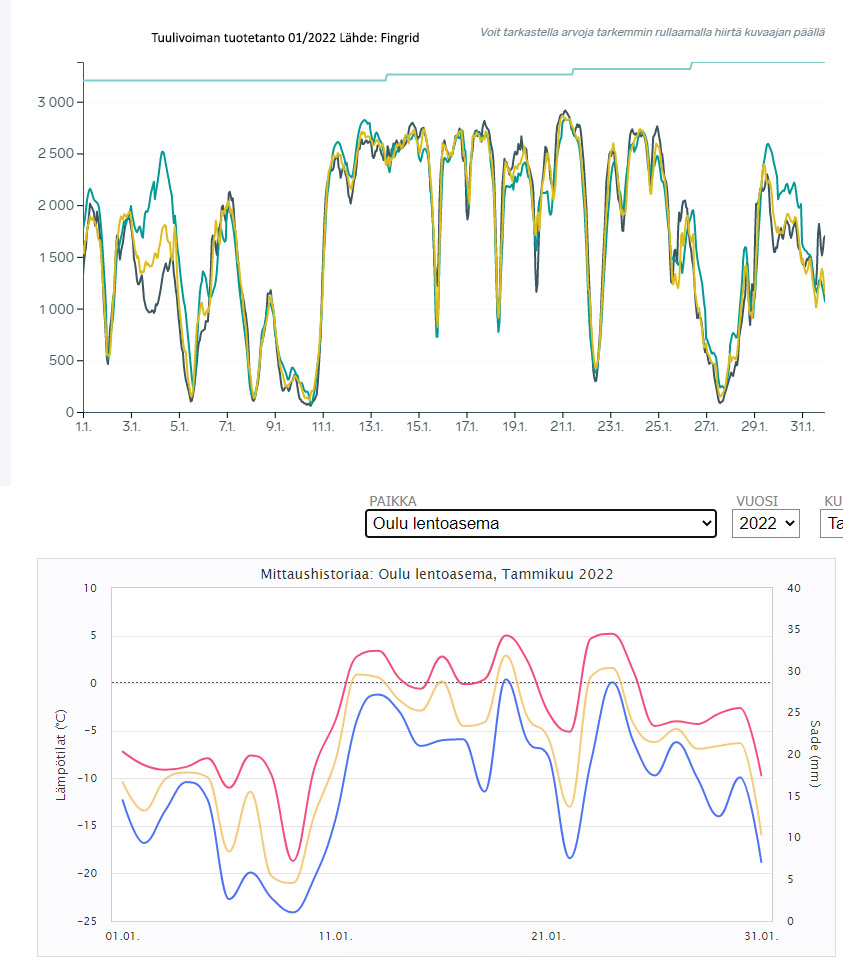Click the '9.1.' date tick on wind chart

pos(275,426)
